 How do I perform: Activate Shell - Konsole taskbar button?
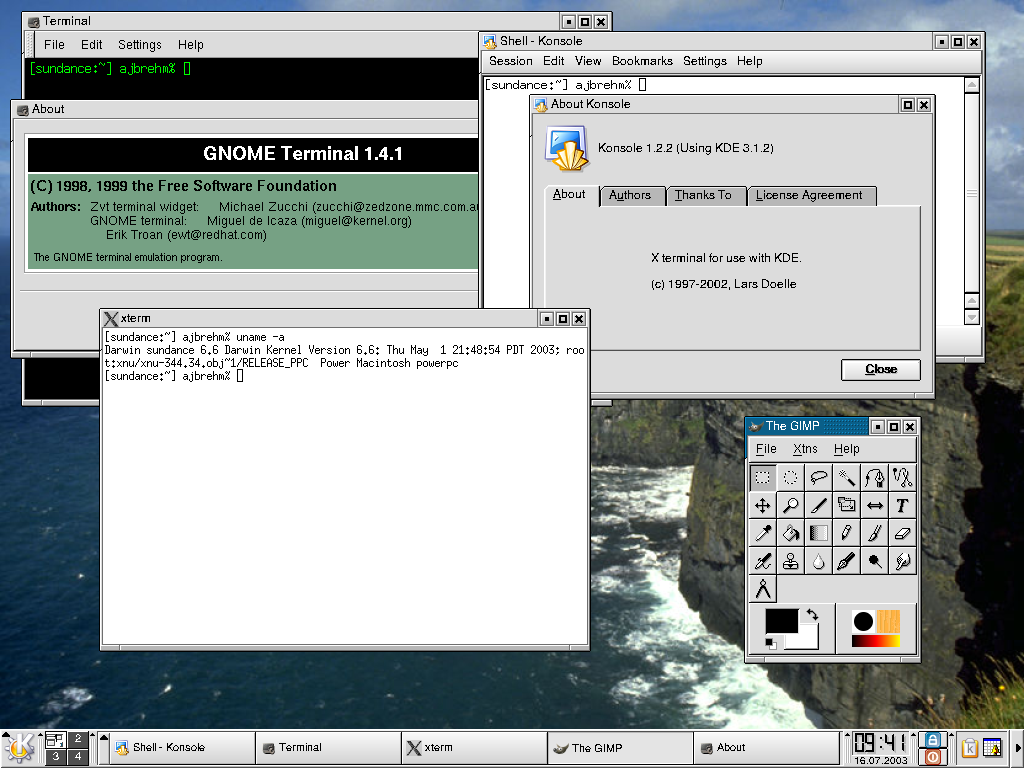tap(182, 748)
